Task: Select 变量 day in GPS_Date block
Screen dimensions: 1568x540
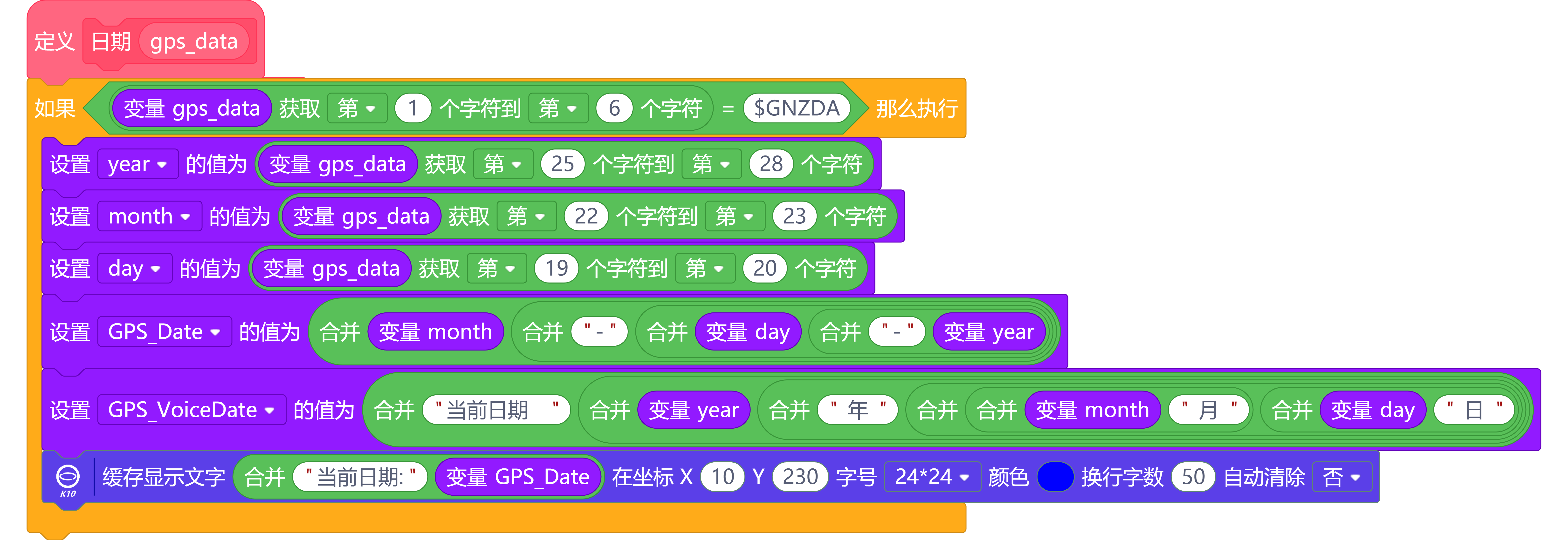Action: [x=748, y=332]
